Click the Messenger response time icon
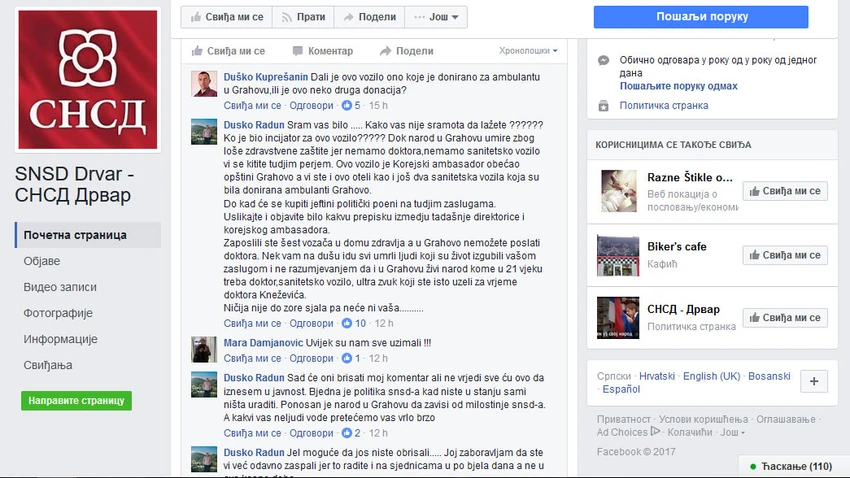850x478 pixels. click(x=603, y=60)
